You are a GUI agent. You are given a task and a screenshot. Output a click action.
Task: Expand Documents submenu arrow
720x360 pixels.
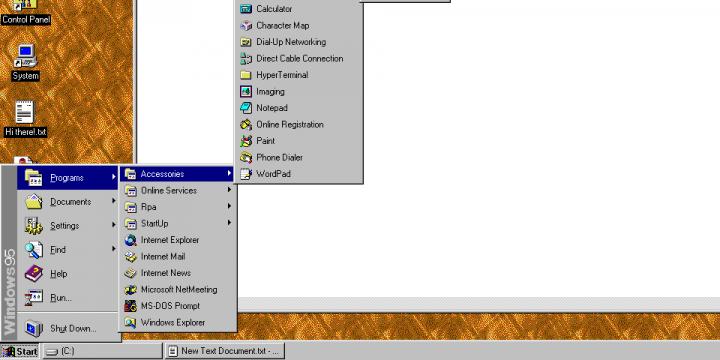coord(113,201)
